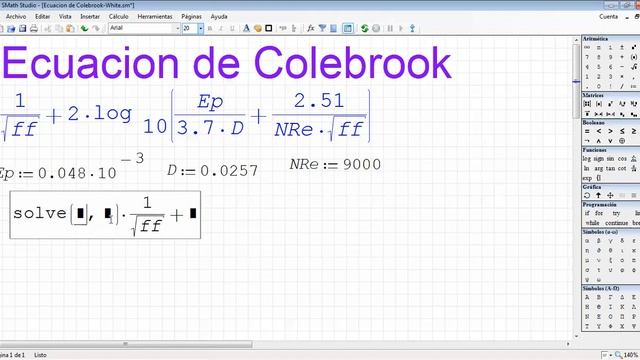Click the infinity symbol in Aritmética panel
This screenshot has height=360, width=640.
(x=587, y=48)
